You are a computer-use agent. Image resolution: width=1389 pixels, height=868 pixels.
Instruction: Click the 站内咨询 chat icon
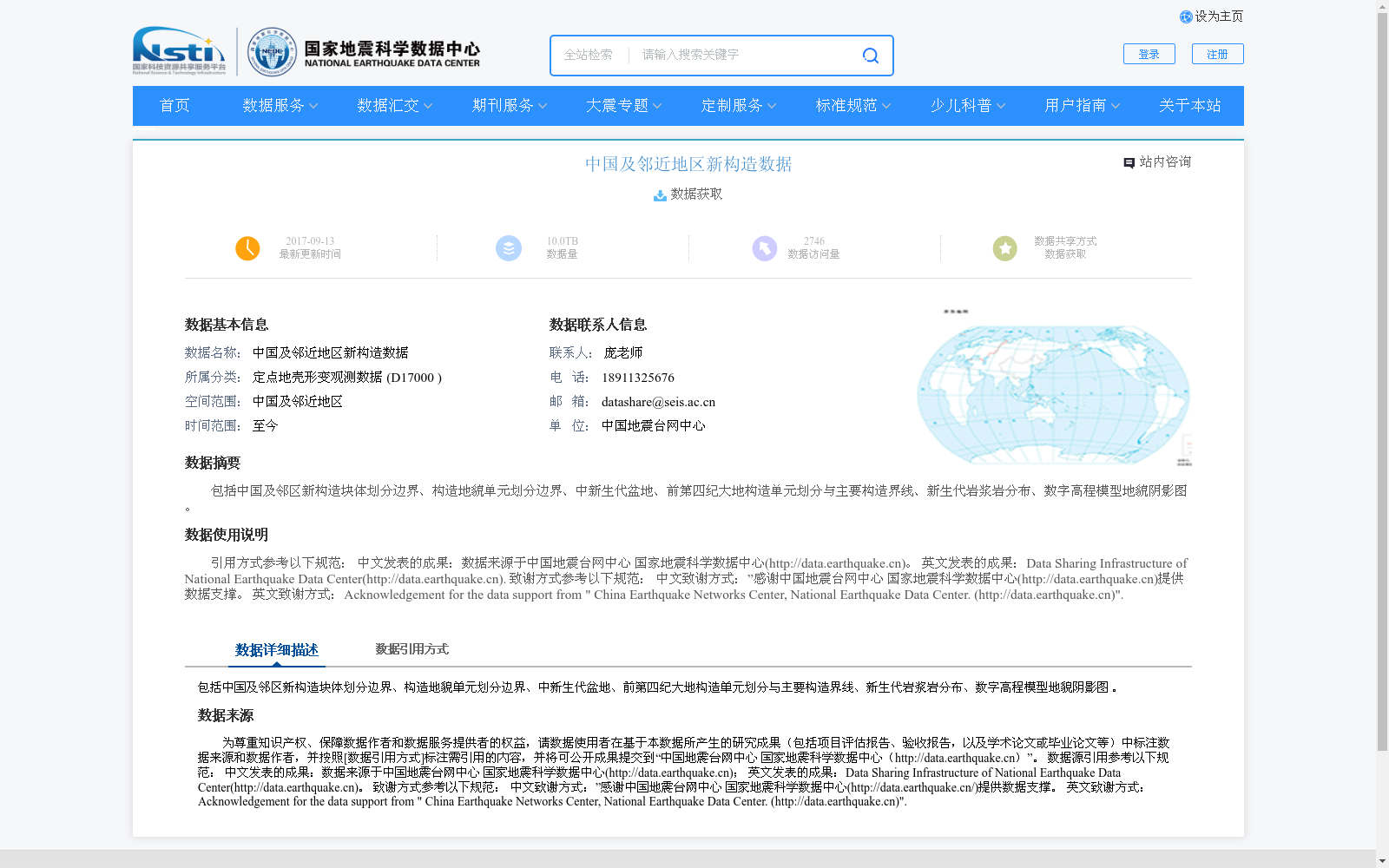pyautogui.click(x=1129, y=163)
